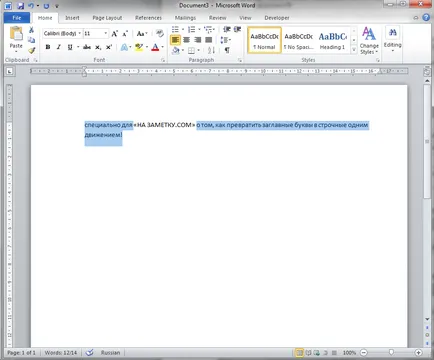Undo the last action

(31, 6)
